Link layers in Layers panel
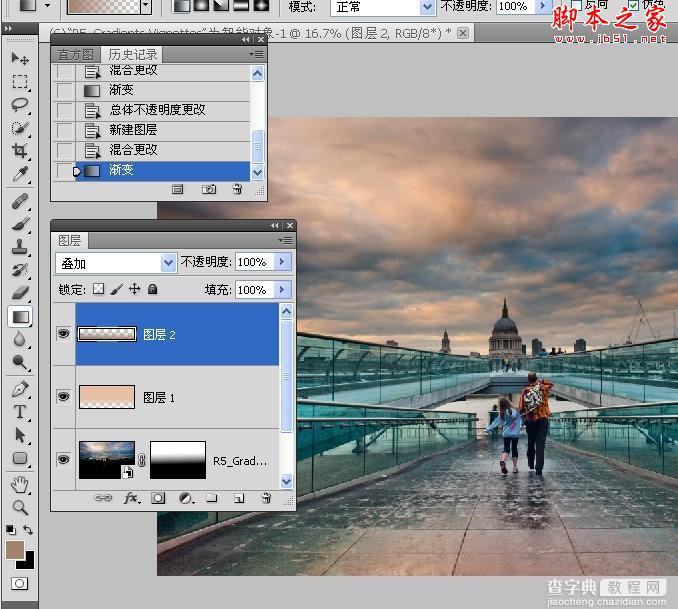Image resolution: width=678 pixels, height=609 pixels. coord(103,498)
